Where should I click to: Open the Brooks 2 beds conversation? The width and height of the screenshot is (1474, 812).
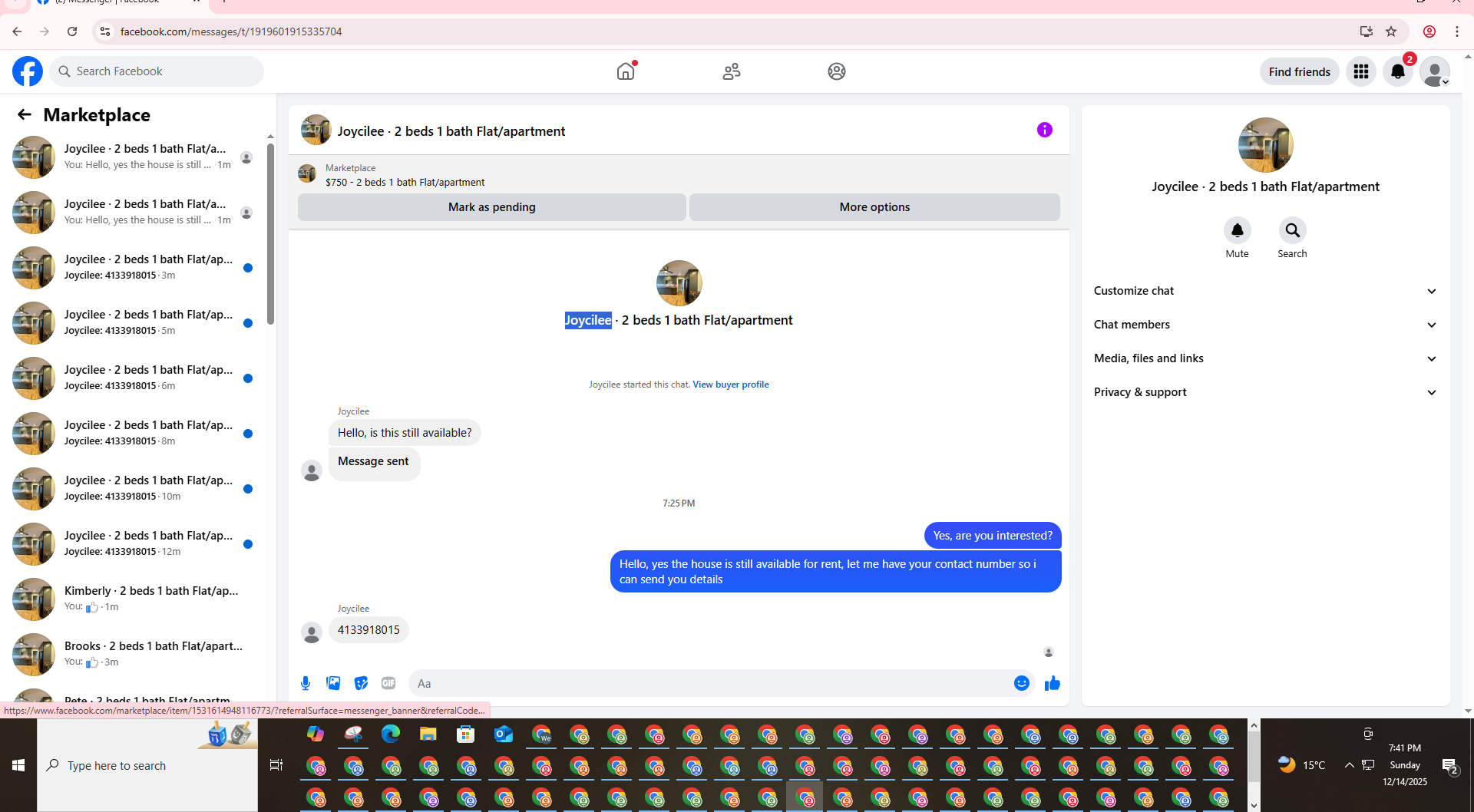click(x=134, y=654)
